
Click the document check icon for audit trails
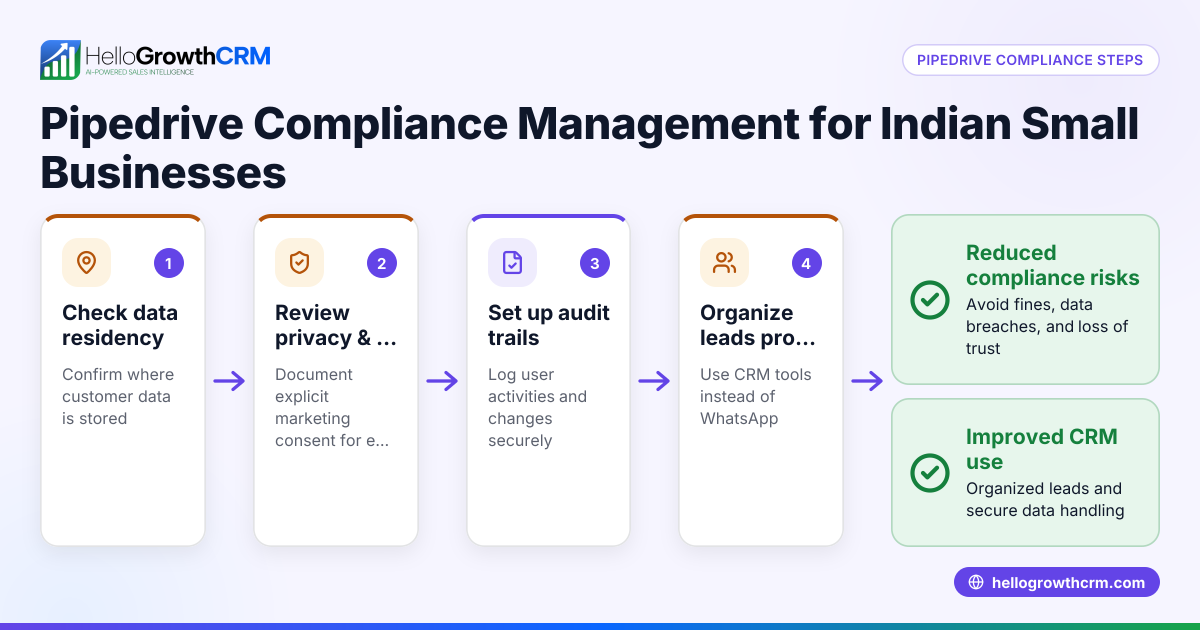pyautogui.click(x=512, y=263)
